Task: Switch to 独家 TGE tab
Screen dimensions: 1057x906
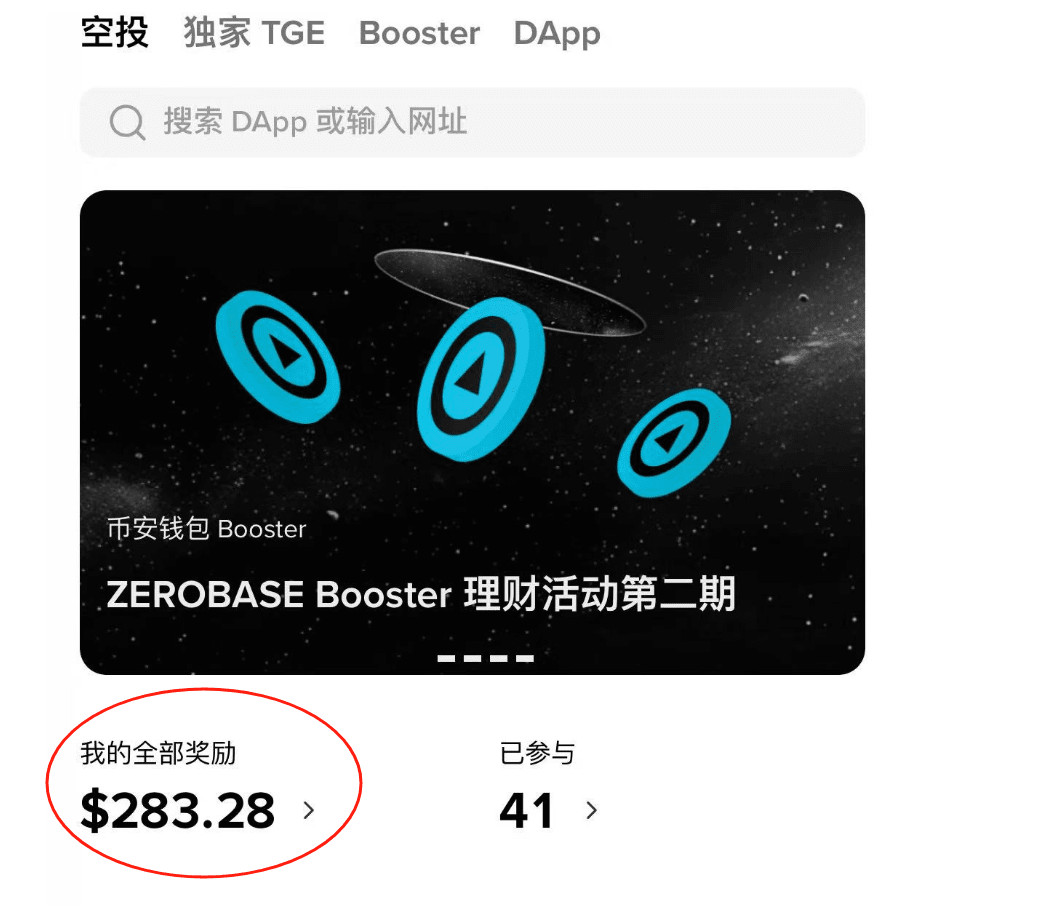Action: click(x=254, y=32)
